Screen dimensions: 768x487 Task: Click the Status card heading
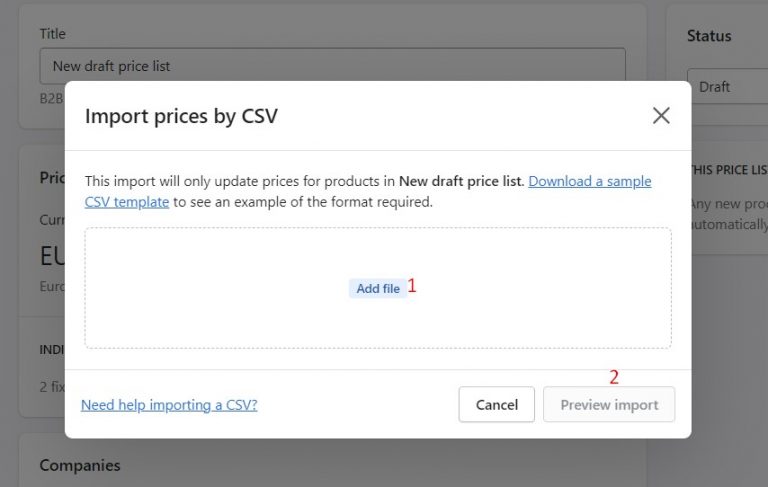click(709, 36)
